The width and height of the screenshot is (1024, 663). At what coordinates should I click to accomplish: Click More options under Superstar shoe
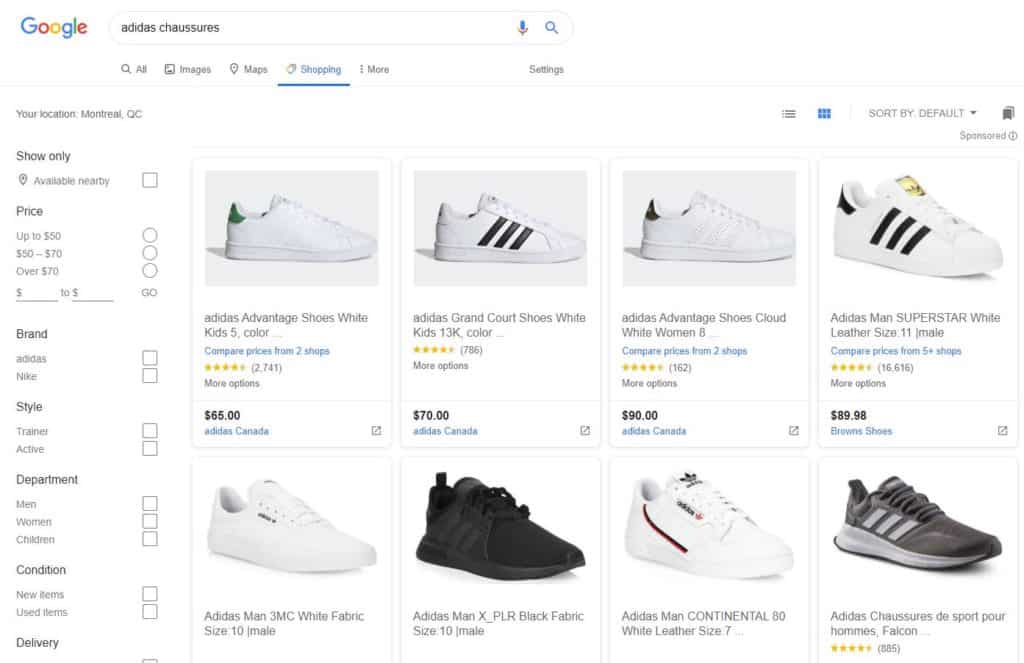pos(858,383)
